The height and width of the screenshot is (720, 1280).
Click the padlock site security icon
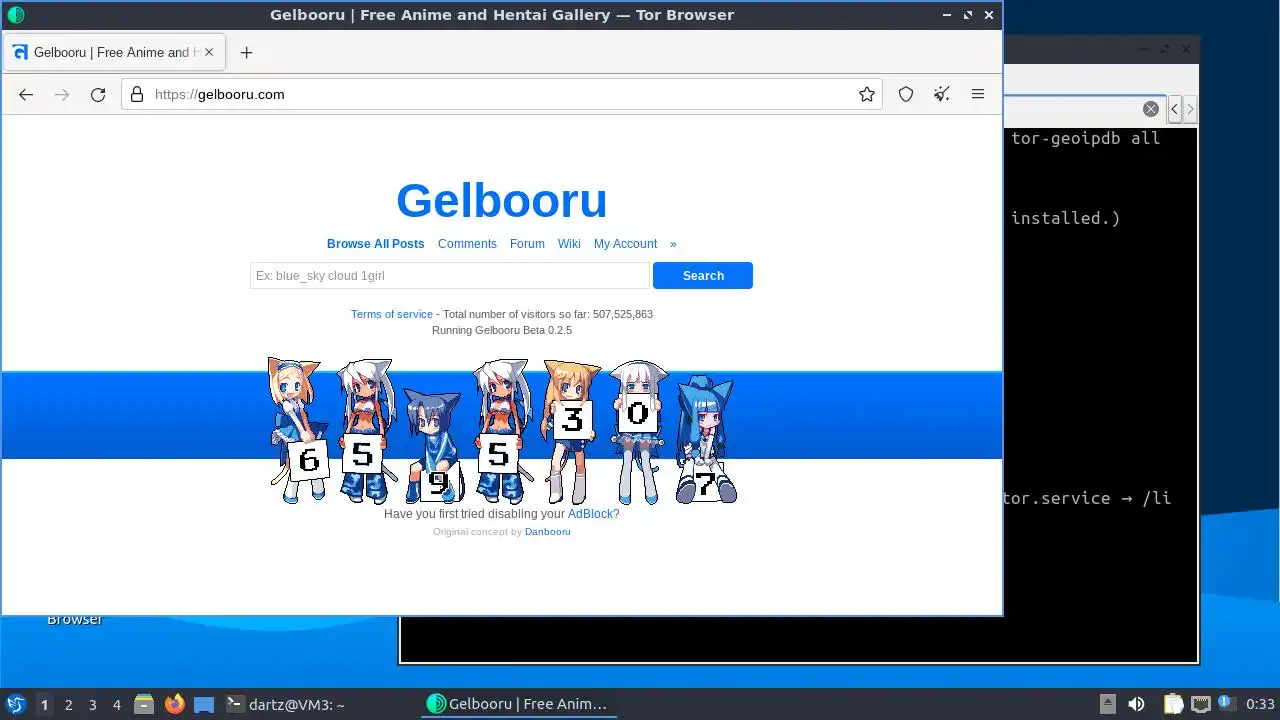(x=137, y=94)
